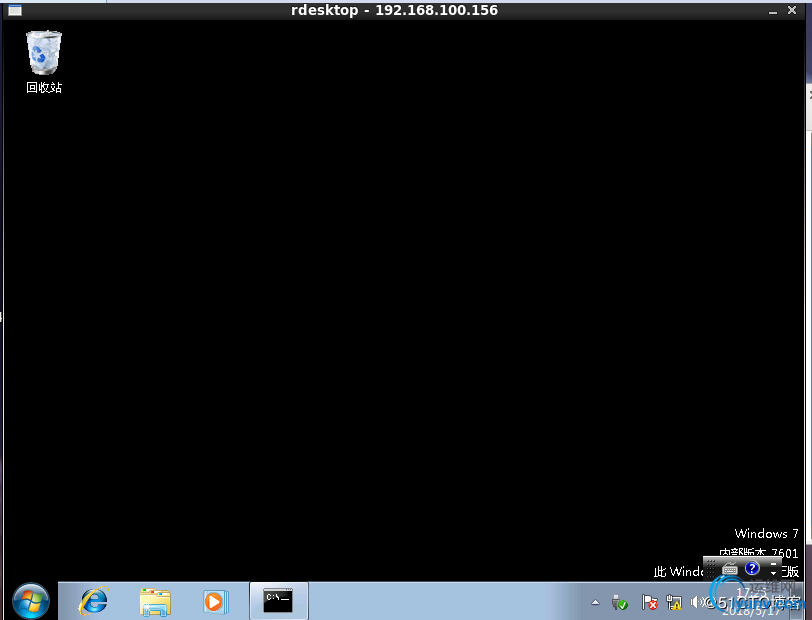The height and width of the screenshot is (620, 812).
Task: Open the Windows Start menu orb
Action: pyautogui.click(x=31, y=601)
